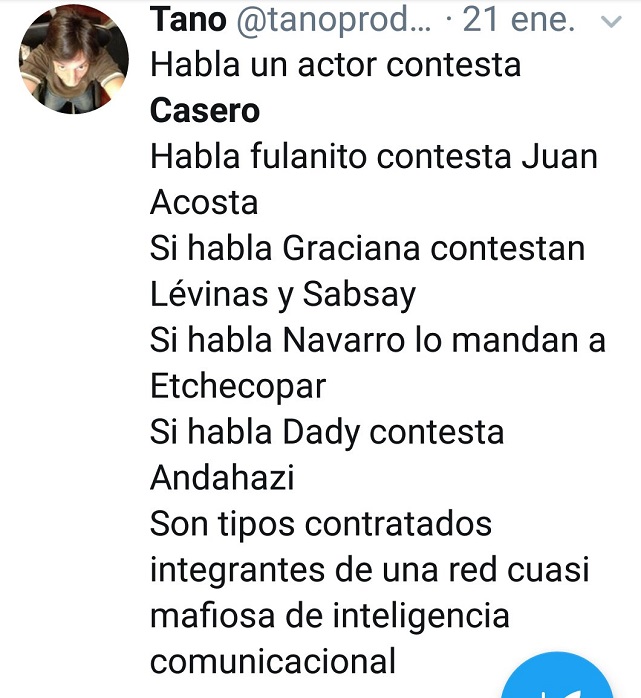The image size is (641, 698).
Task: Tap the name Etchecopar
Action: [x=238, y=386]
